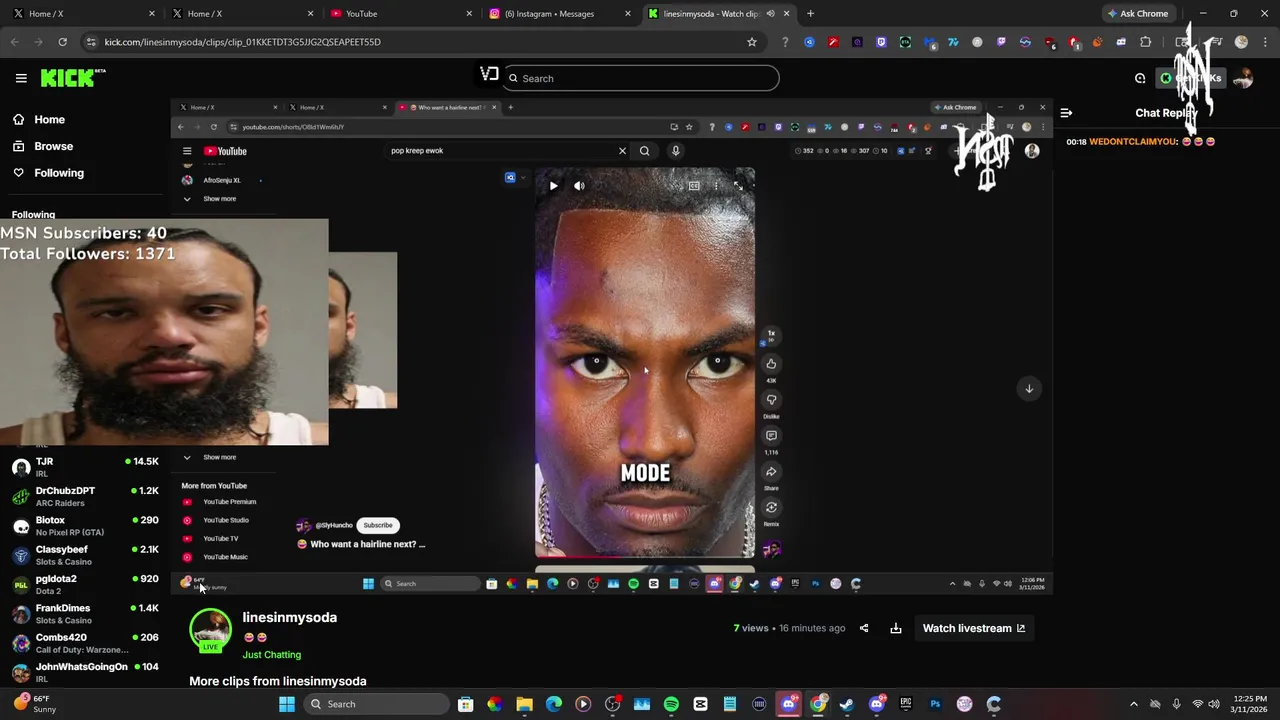The width and height of the screenshot is (1280, 720).
Task: Collapse the Chat Replay panel
Action: click(x=1066, y=113)
